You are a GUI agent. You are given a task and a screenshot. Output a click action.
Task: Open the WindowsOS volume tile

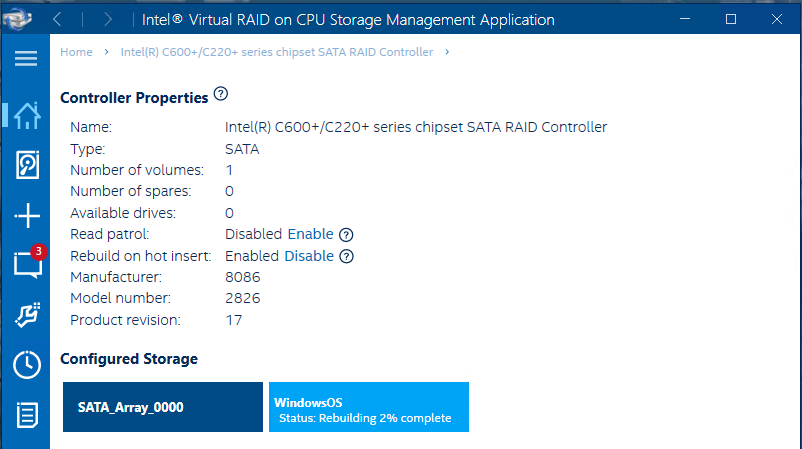369,407
